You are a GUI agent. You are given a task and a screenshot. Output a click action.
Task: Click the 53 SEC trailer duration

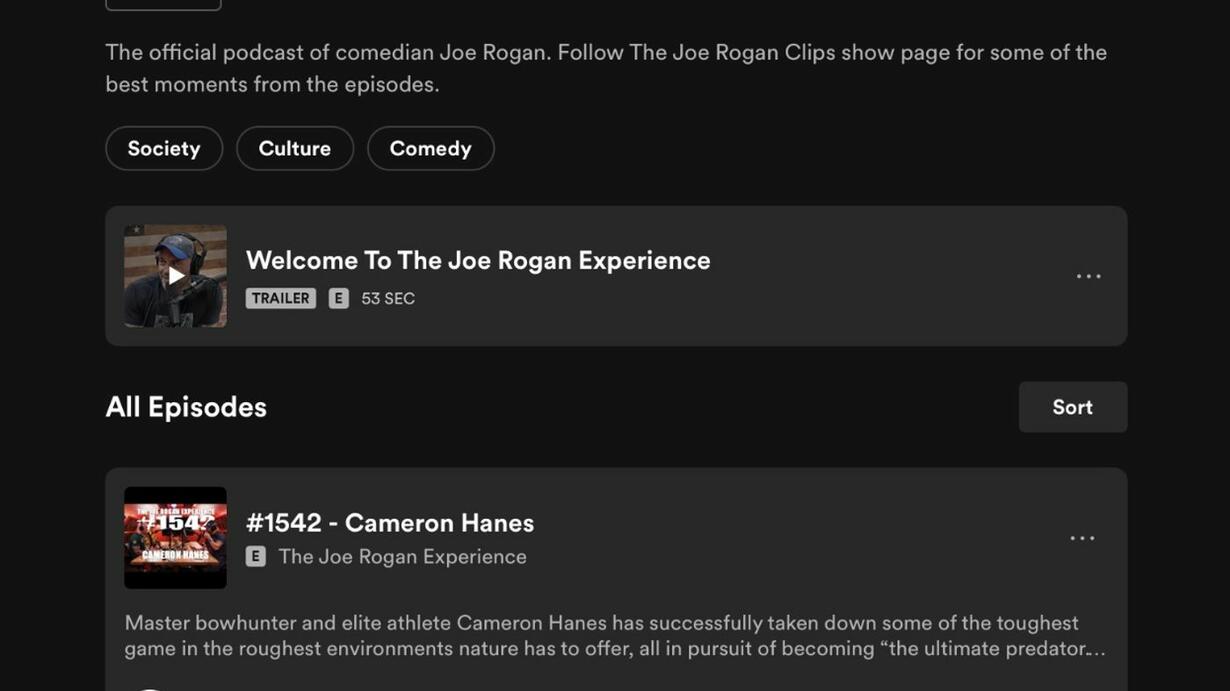(388, 298)
